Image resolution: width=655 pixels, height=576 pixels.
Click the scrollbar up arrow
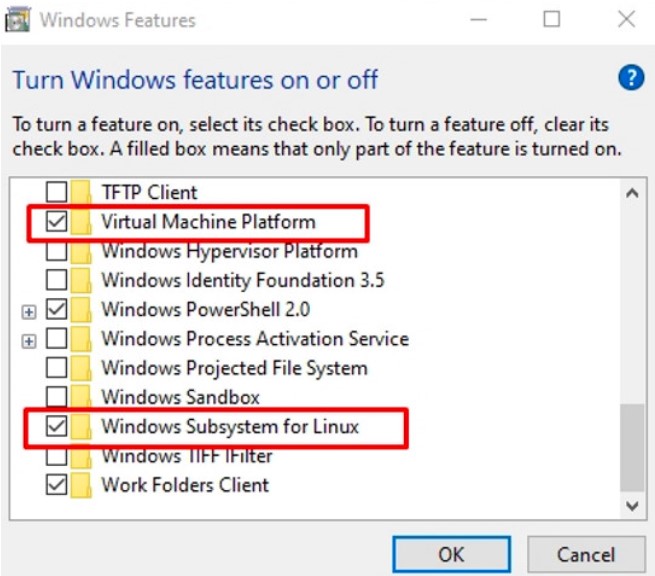pos(630,192)
